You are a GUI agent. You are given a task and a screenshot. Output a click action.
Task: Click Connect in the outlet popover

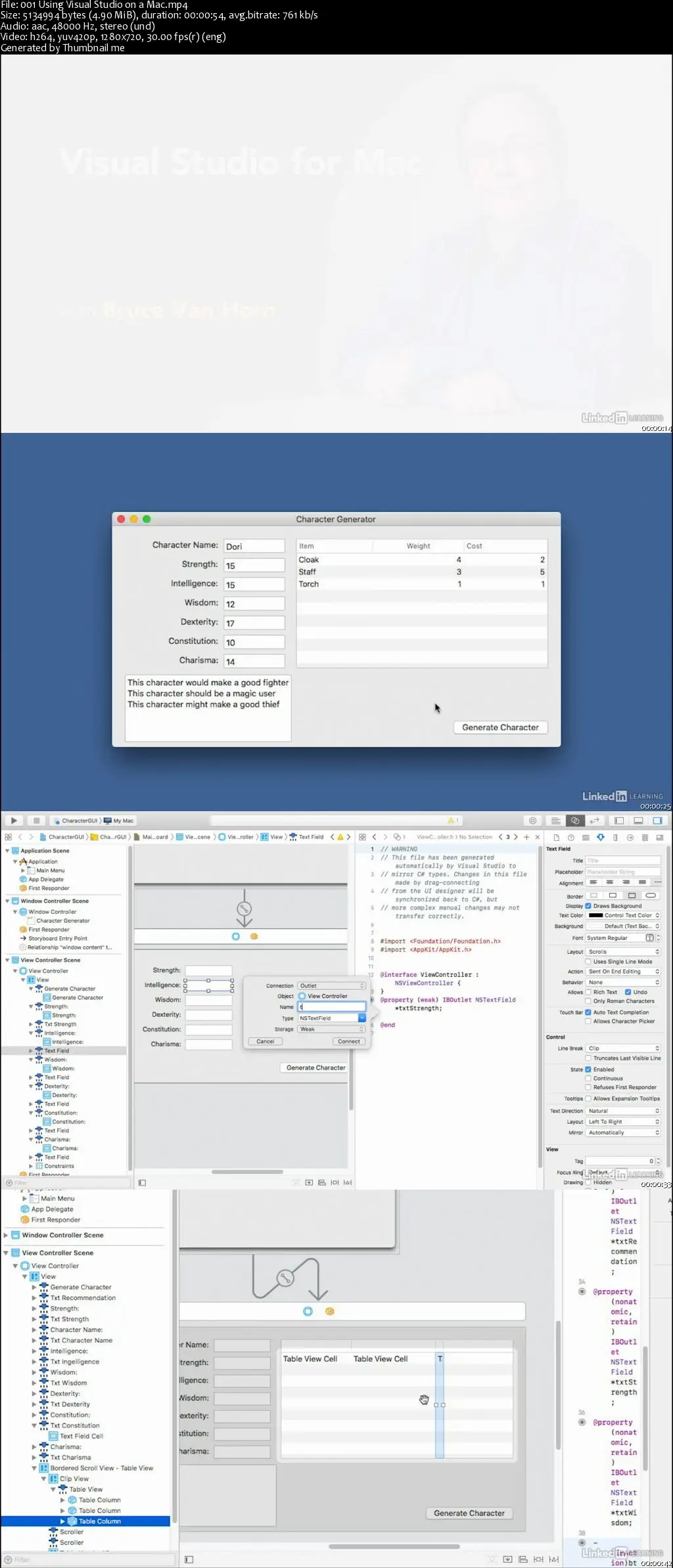click(348, 1042)
